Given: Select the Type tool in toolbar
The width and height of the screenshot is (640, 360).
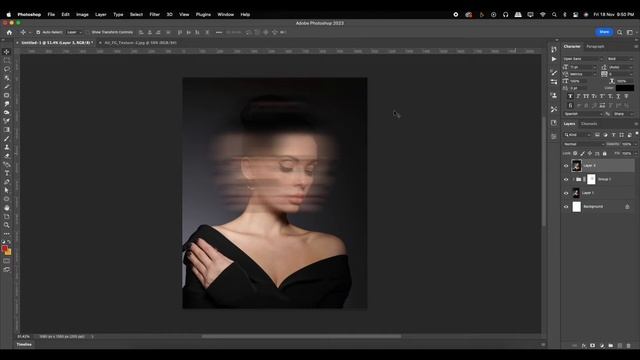Looking at the screenshot, I should (x=7, y=173).
